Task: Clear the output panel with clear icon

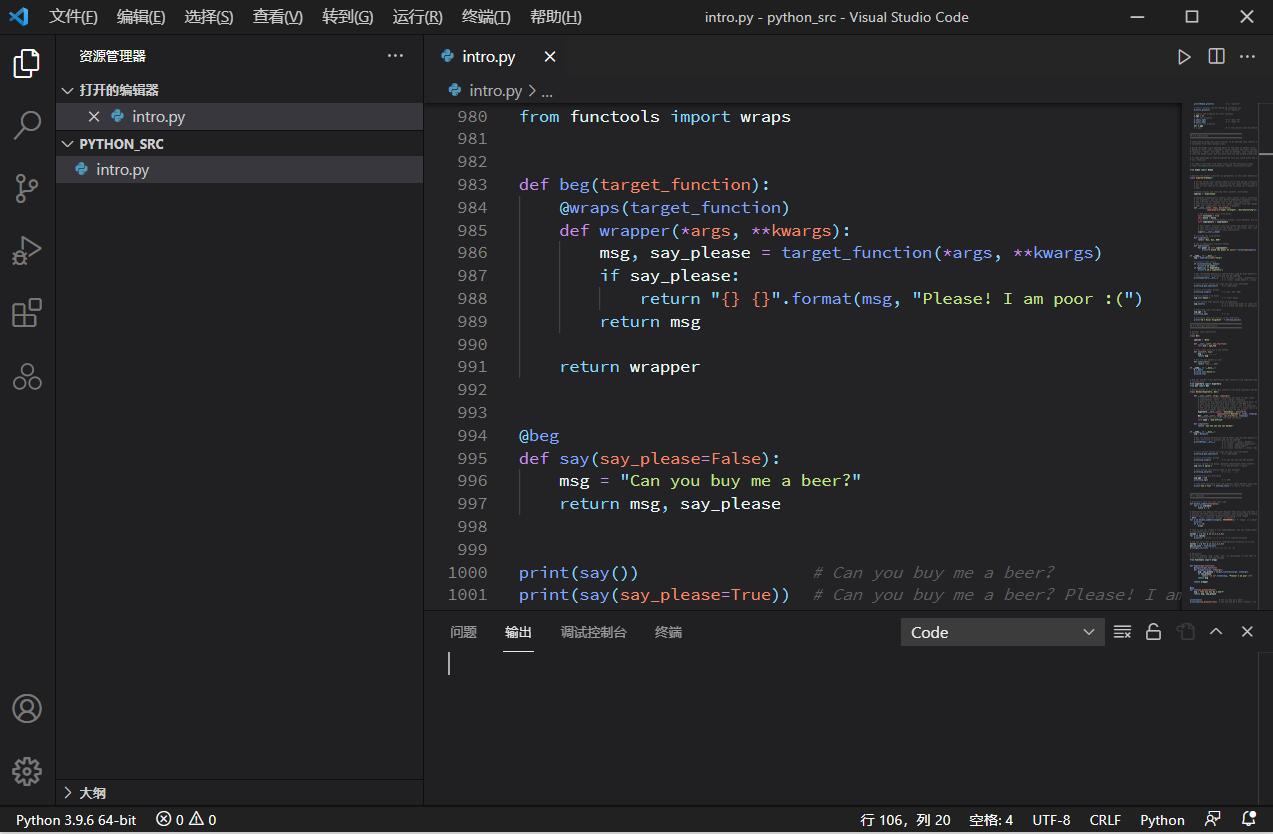Action: tap(1122, 632)
